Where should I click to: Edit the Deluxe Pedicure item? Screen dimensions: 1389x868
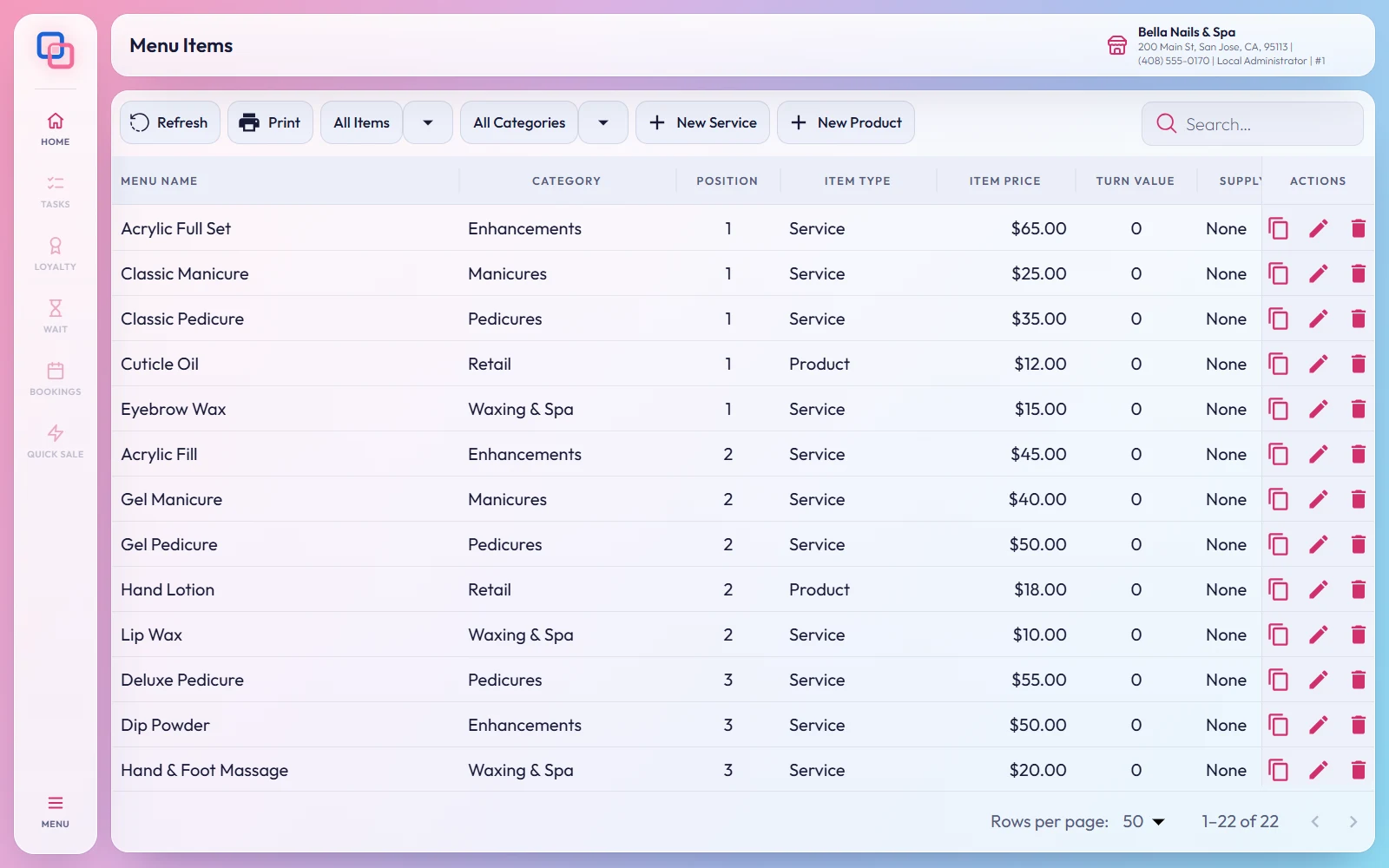[x=1318, y=680]
